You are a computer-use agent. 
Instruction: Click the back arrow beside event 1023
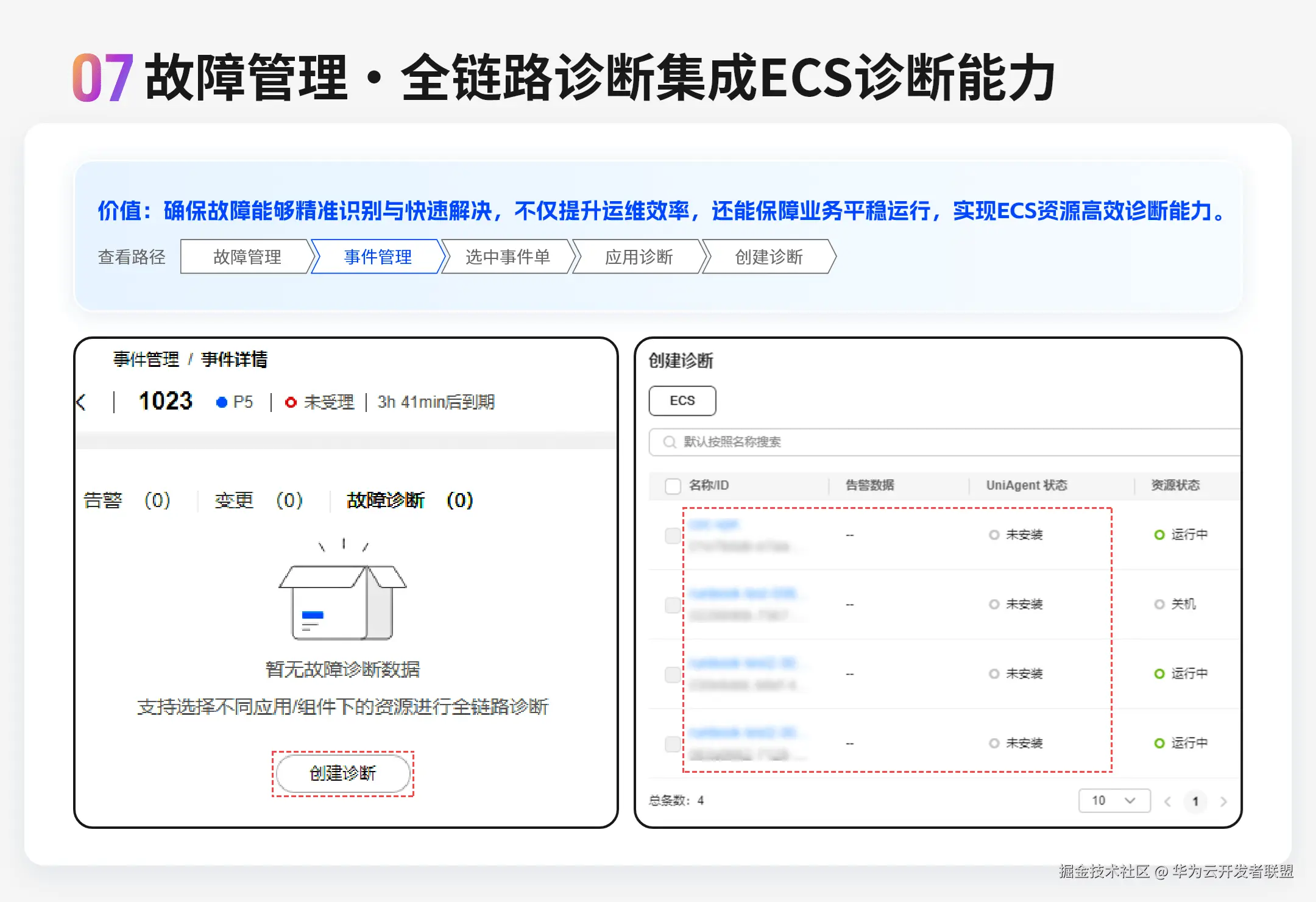point(81,402)
